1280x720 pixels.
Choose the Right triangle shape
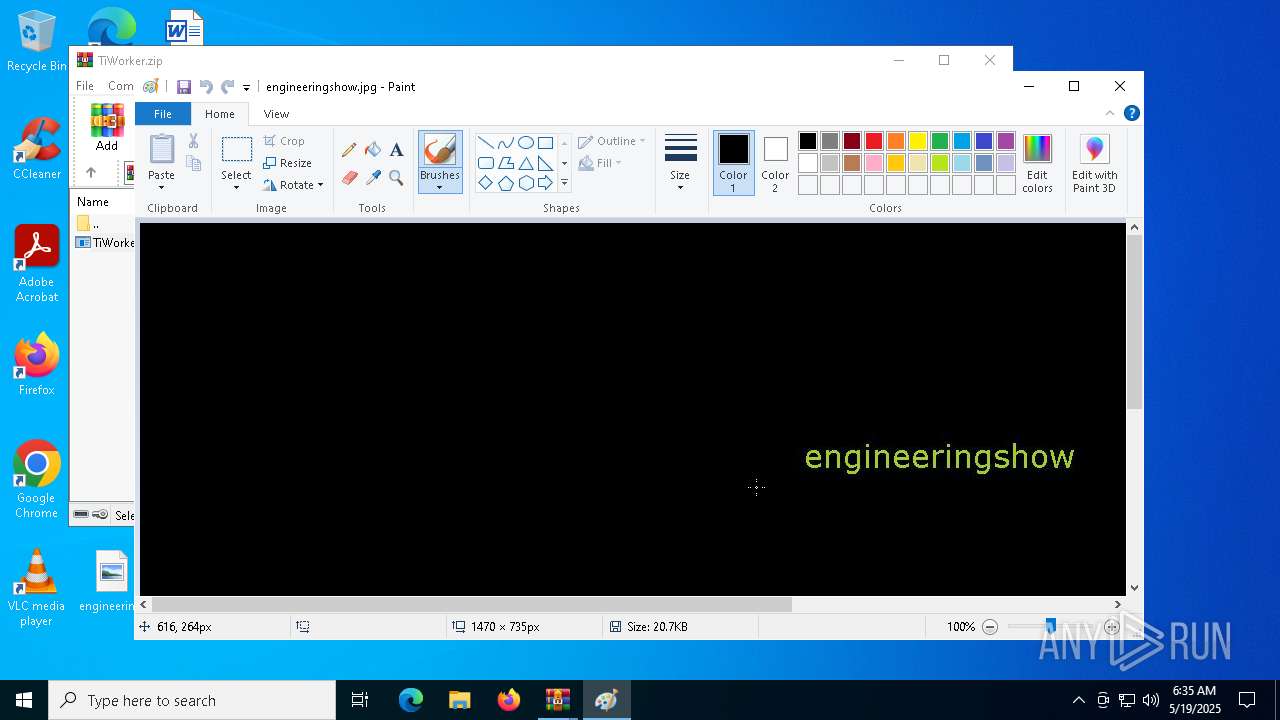[x=545, y=163]
